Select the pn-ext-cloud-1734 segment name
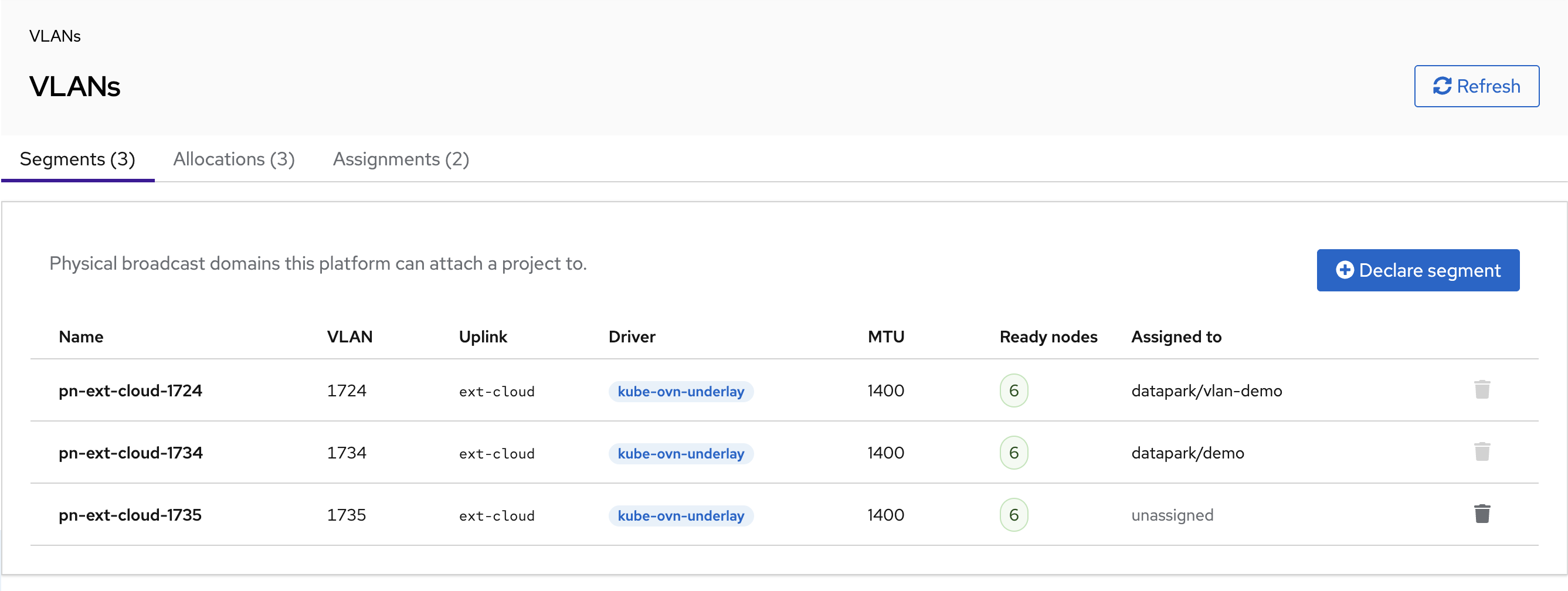The width and height of the screenshot is (1568, 591). (x=130, y=453)
